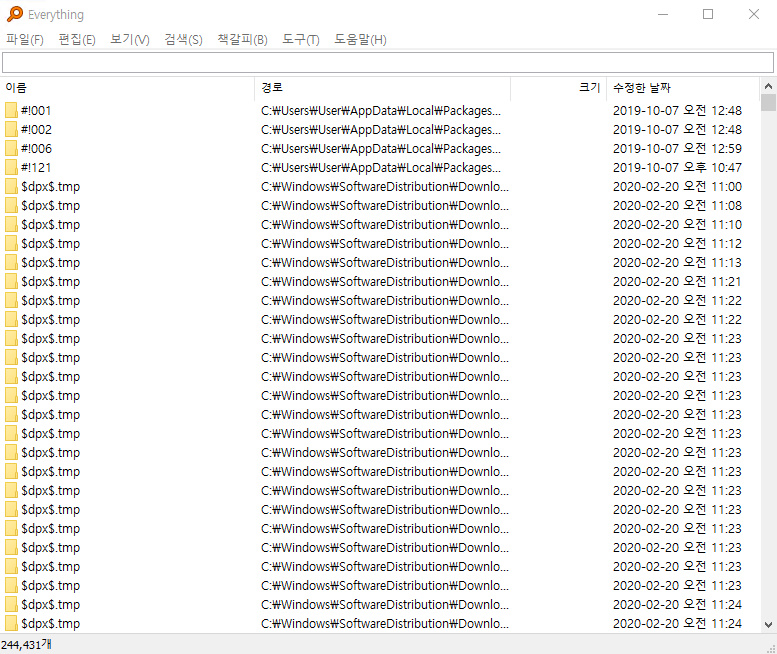777x654 pixels.
Task: Select the #!006 folder name
Action: pos(36,148)
